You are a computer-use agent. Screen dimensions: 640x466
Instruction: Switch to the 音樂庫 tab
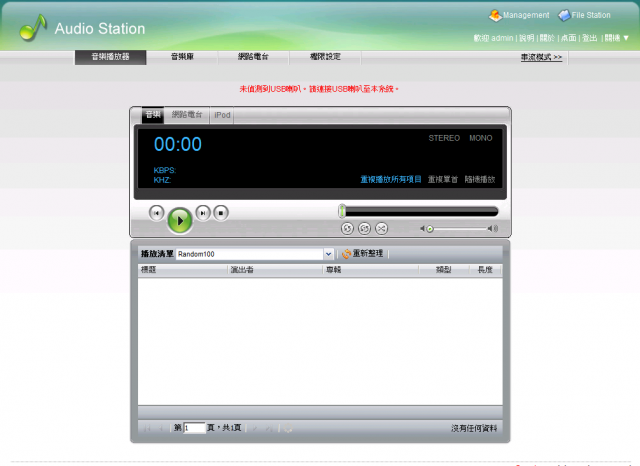pyautogui.click(x=182, y=57)
